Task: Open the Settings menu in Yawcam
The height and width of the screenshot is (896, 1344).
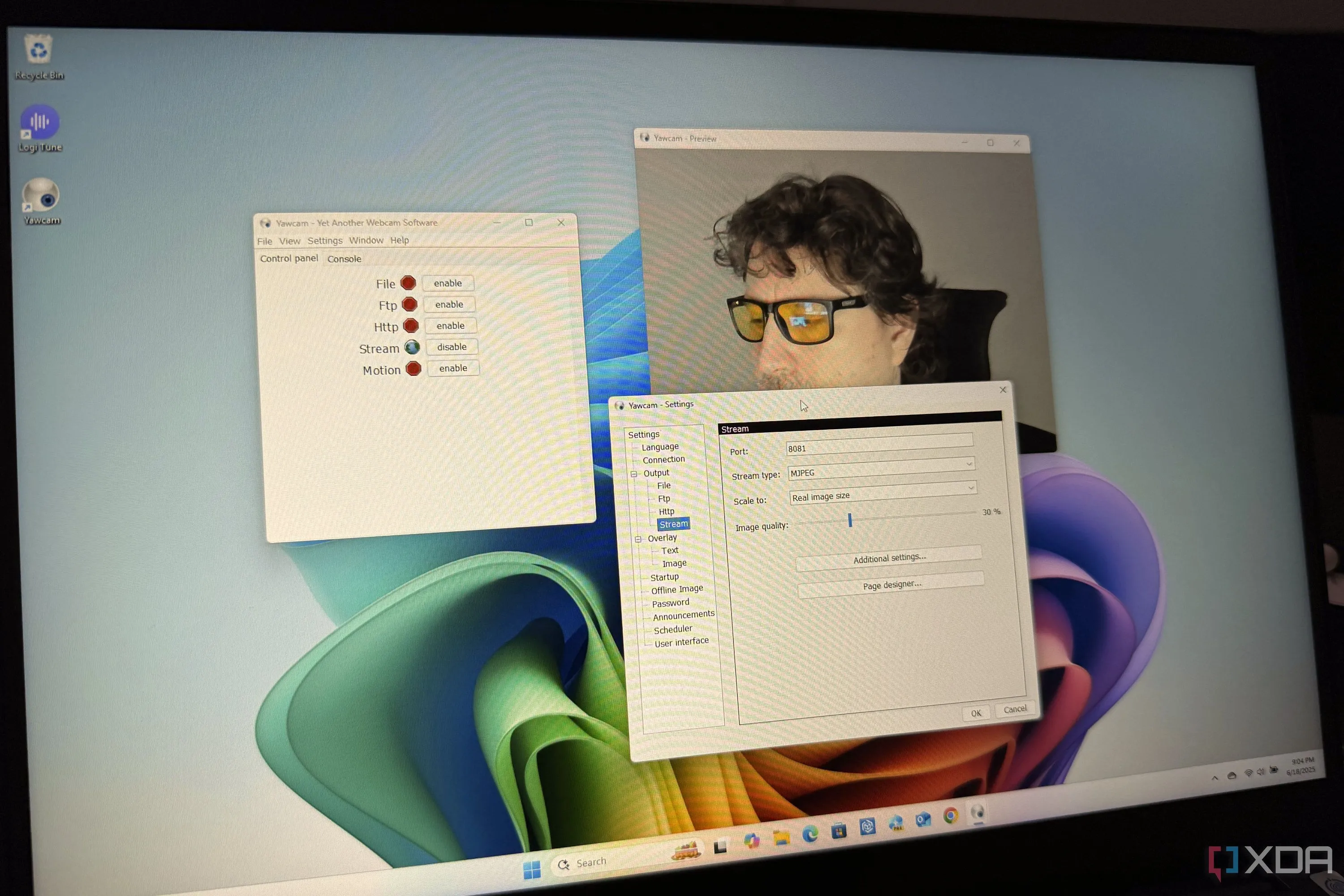Action: coord(324,241)
